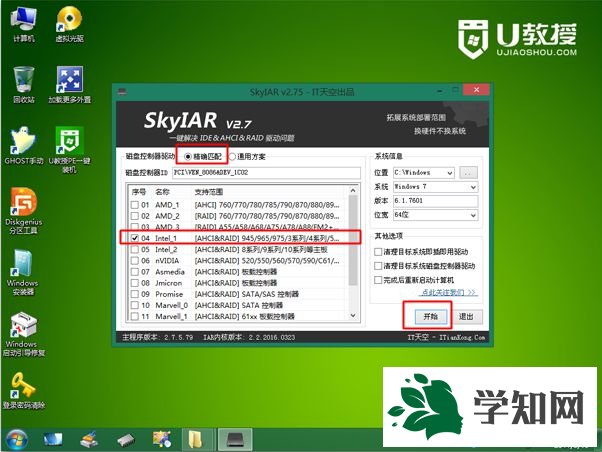Screen dimensions: 602x452
Task: Select the SkyIAR disk taskbar button
Action: (235, 439)
